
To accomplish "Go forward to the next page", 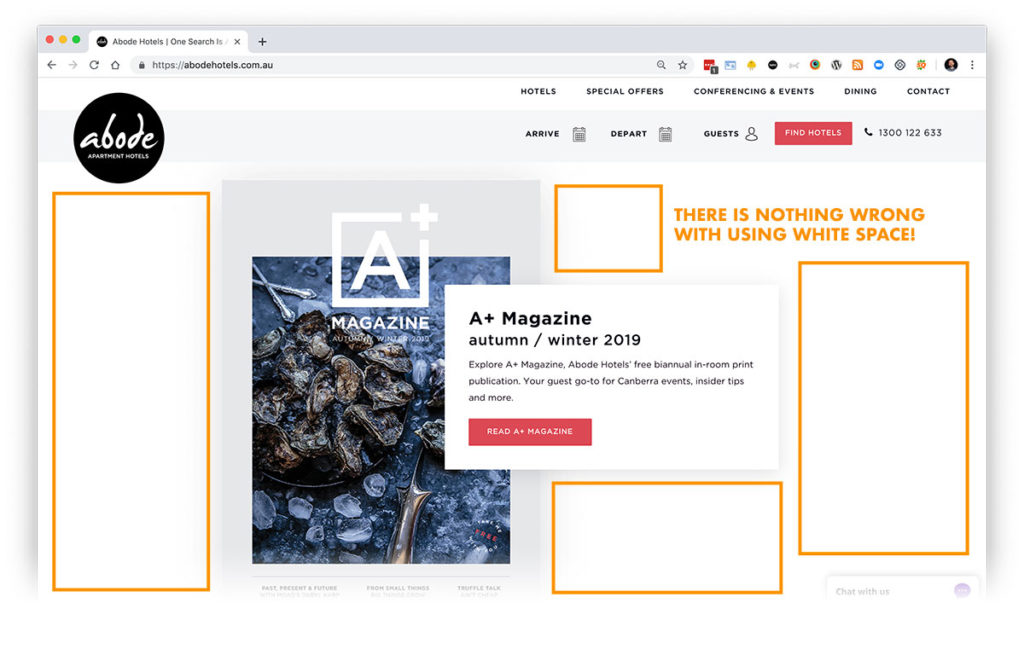I will pyautogui.click(x=73, y=65).
